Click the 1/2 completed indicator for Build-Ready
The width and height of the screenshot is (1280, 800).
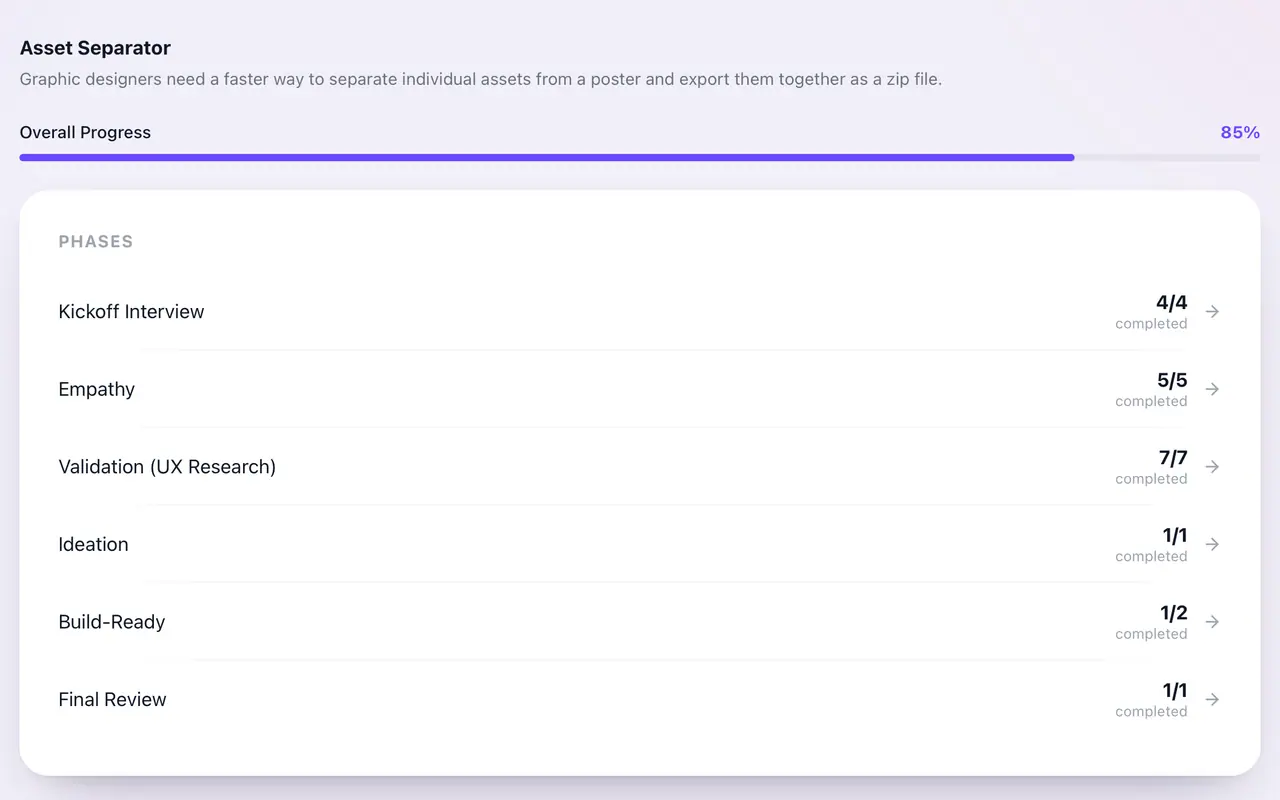point(1152,622)
